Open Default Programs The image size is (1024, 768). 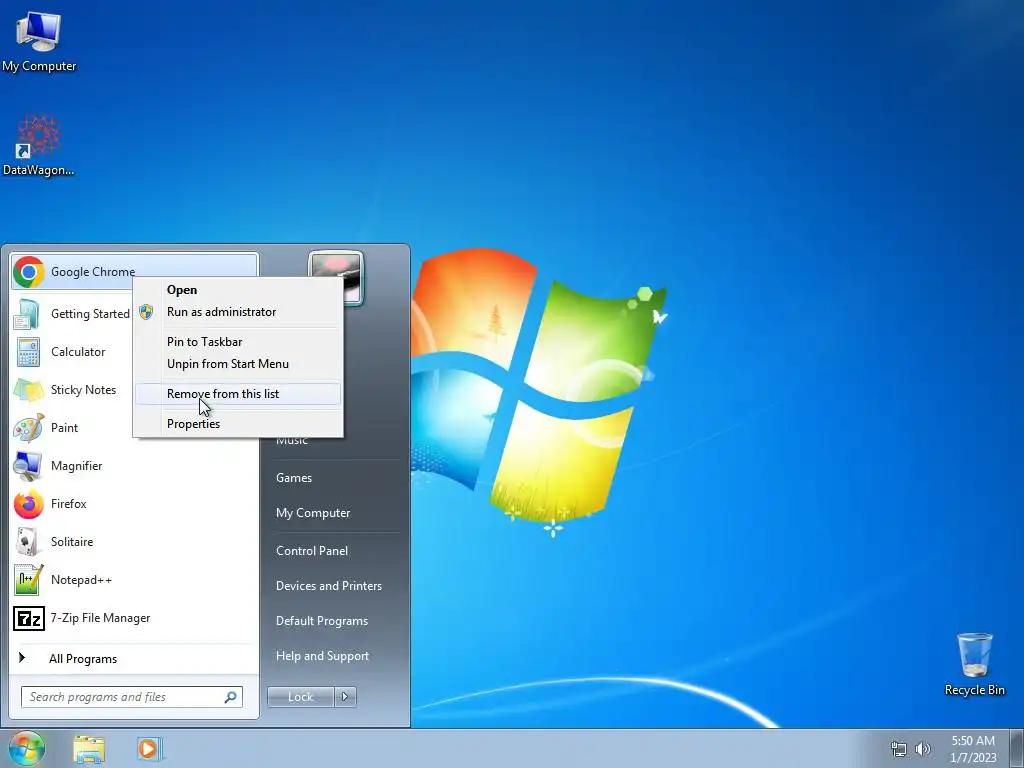pos(321,621)
